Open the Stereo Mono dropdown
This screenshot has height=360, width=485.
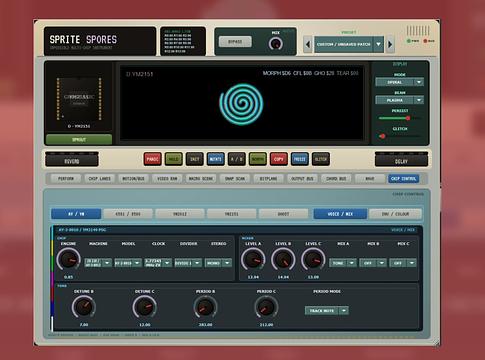point(218,263)
